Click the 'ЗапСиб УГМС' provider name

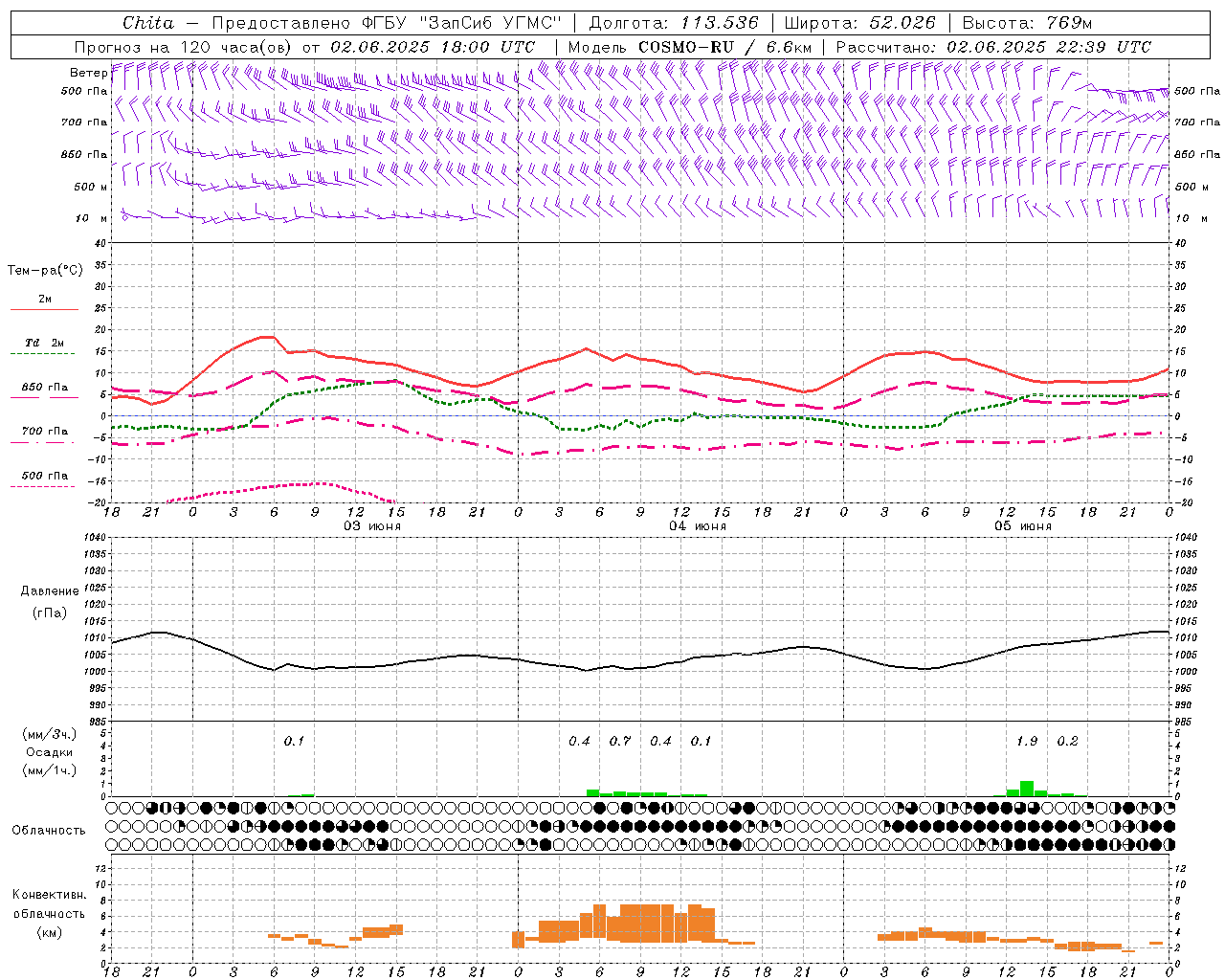(489, 23)
